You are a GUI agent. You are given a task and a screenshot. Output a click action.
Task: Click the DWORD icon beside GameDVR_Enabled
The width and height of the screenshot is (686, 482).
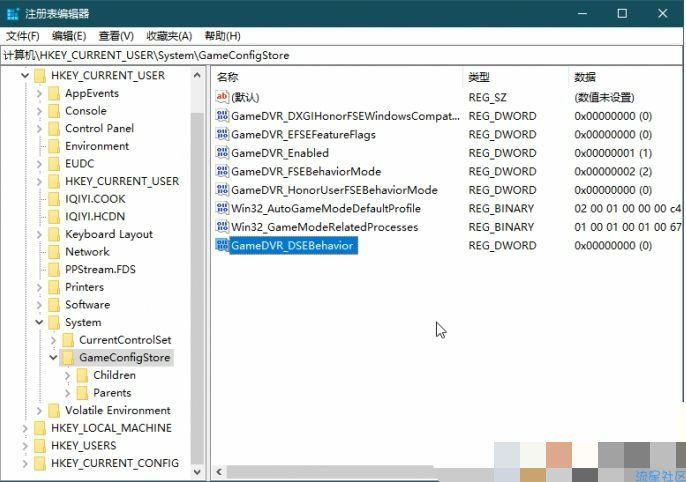click(x=222, y=153)
